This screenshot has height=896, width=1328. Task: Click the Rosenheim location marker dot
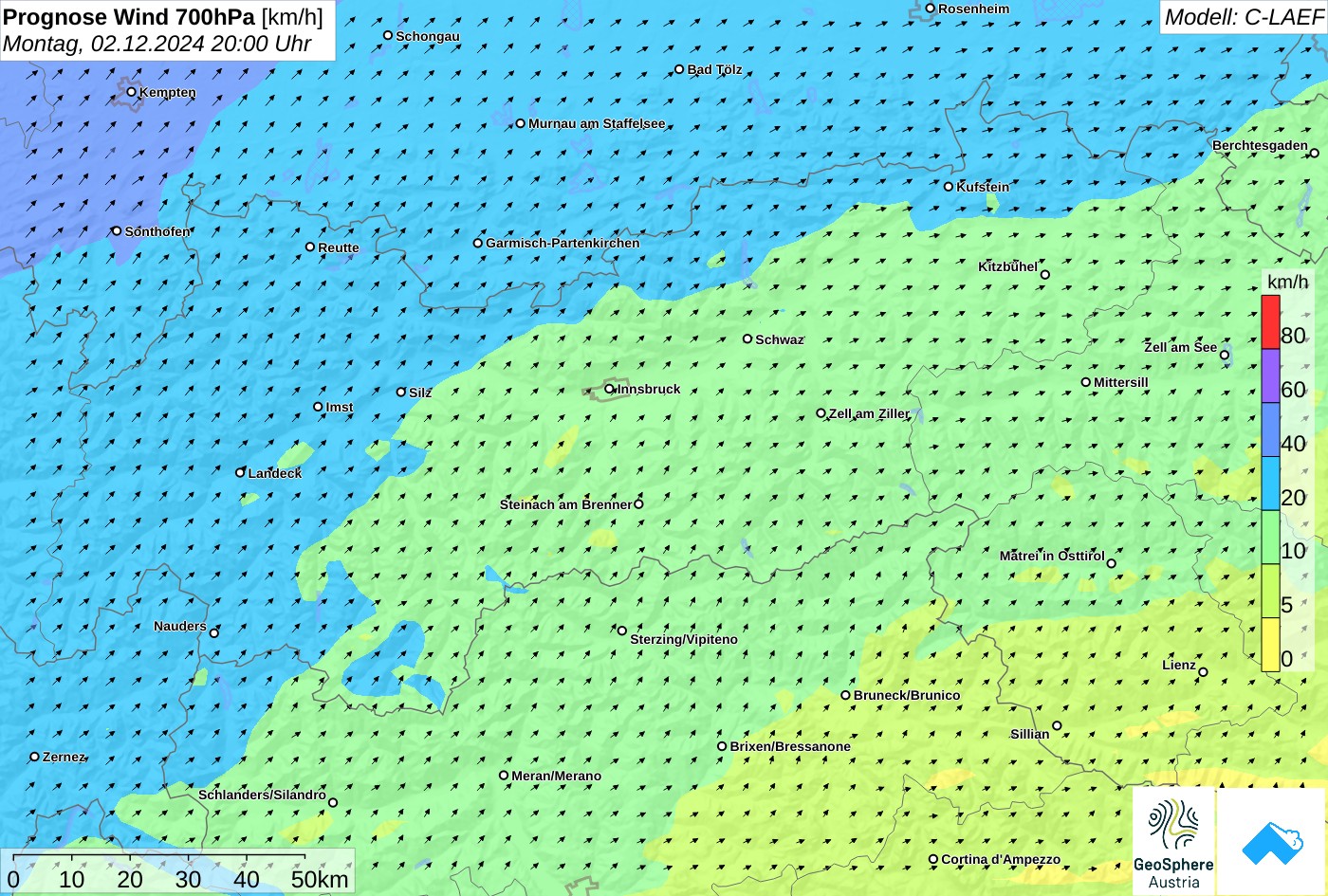click(931, 9)
